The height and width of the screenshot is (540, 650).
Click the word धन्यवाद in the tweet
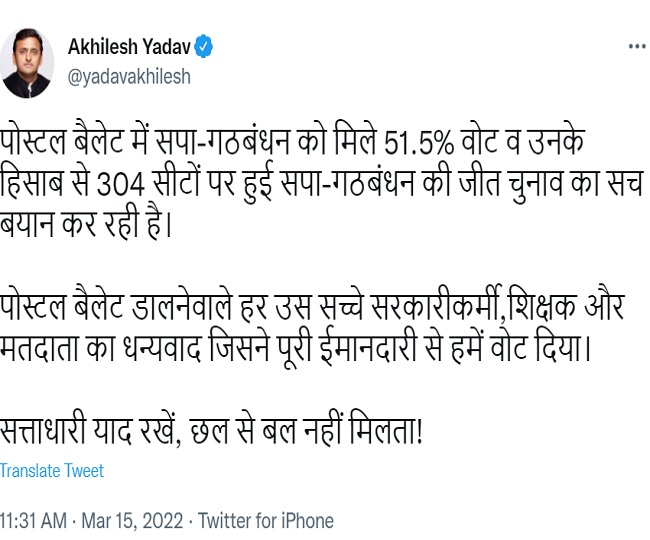[162, 347]
